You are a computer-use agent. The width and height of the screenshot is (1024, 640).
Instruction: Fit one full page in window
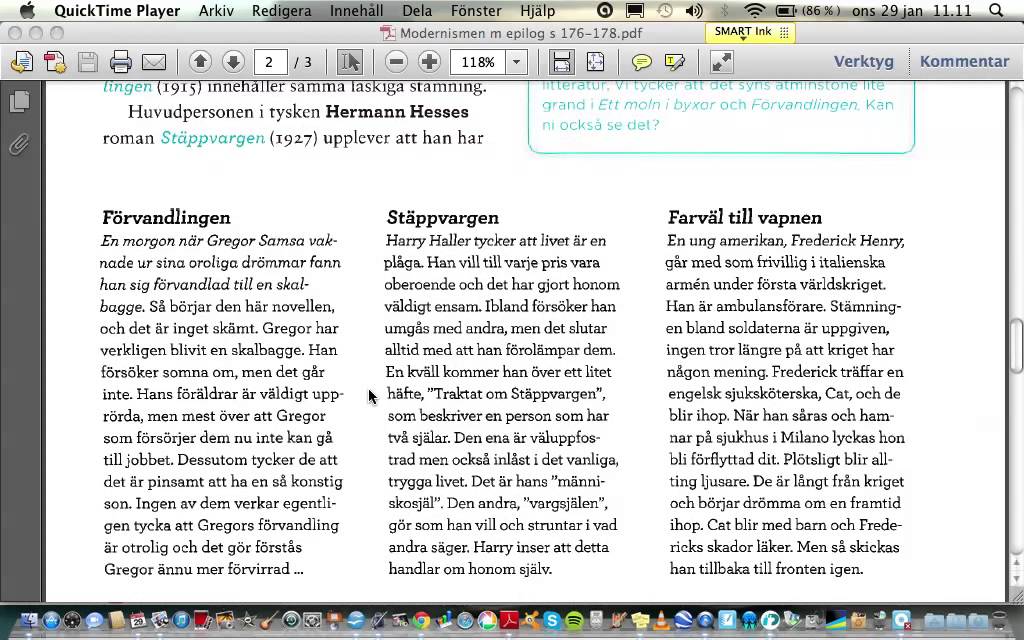pos(595,62)
